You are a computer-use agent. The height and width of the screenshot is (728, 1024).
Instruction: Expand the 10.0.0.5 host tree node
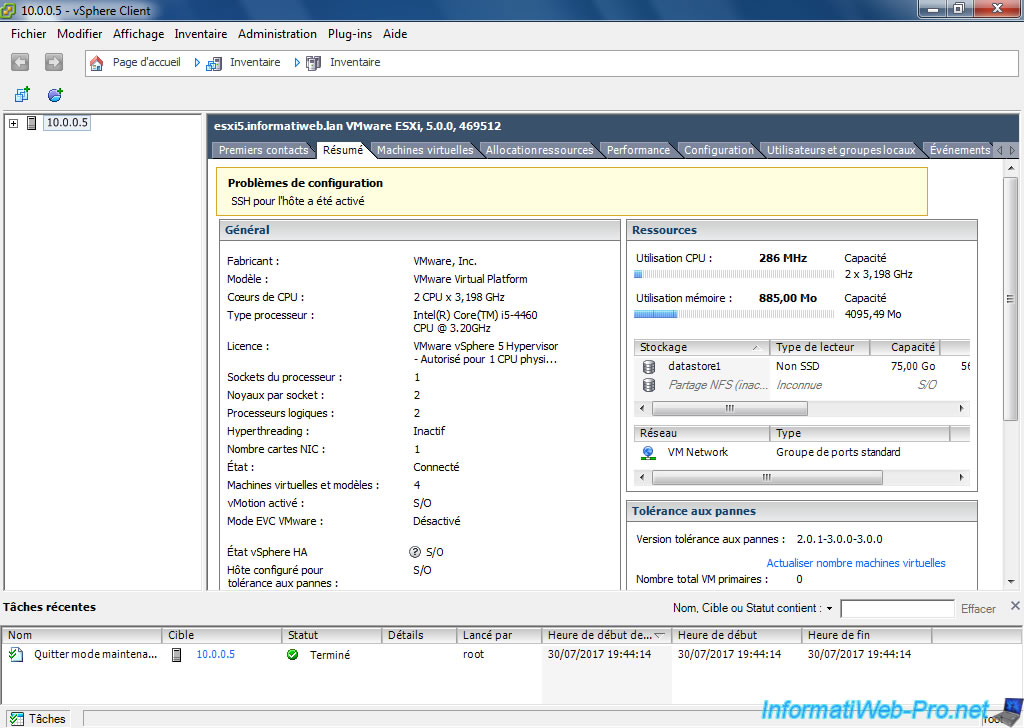coord(13,123)
